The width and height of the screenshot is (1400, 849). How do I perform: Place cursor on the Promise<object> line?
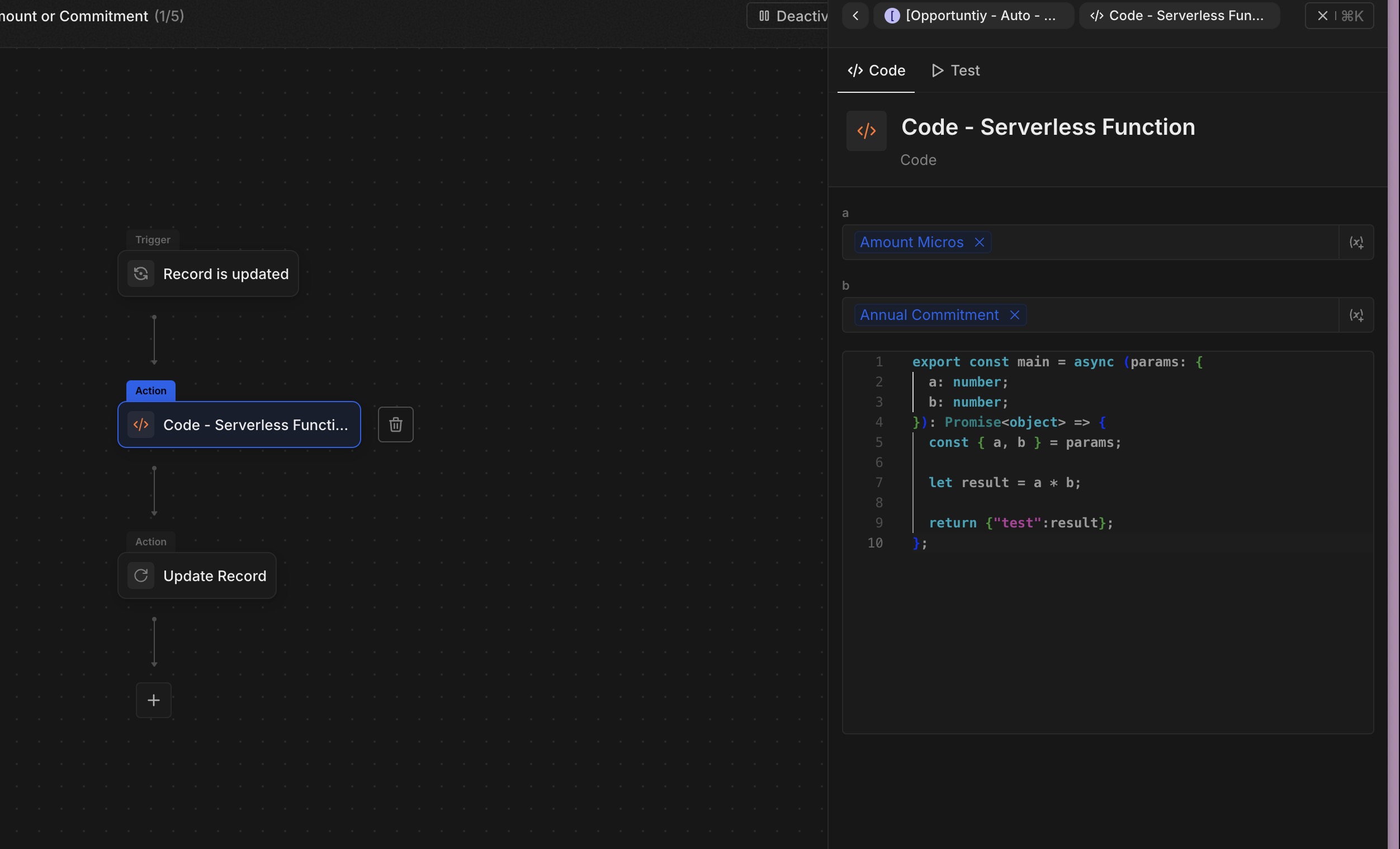click(1009, 422)
